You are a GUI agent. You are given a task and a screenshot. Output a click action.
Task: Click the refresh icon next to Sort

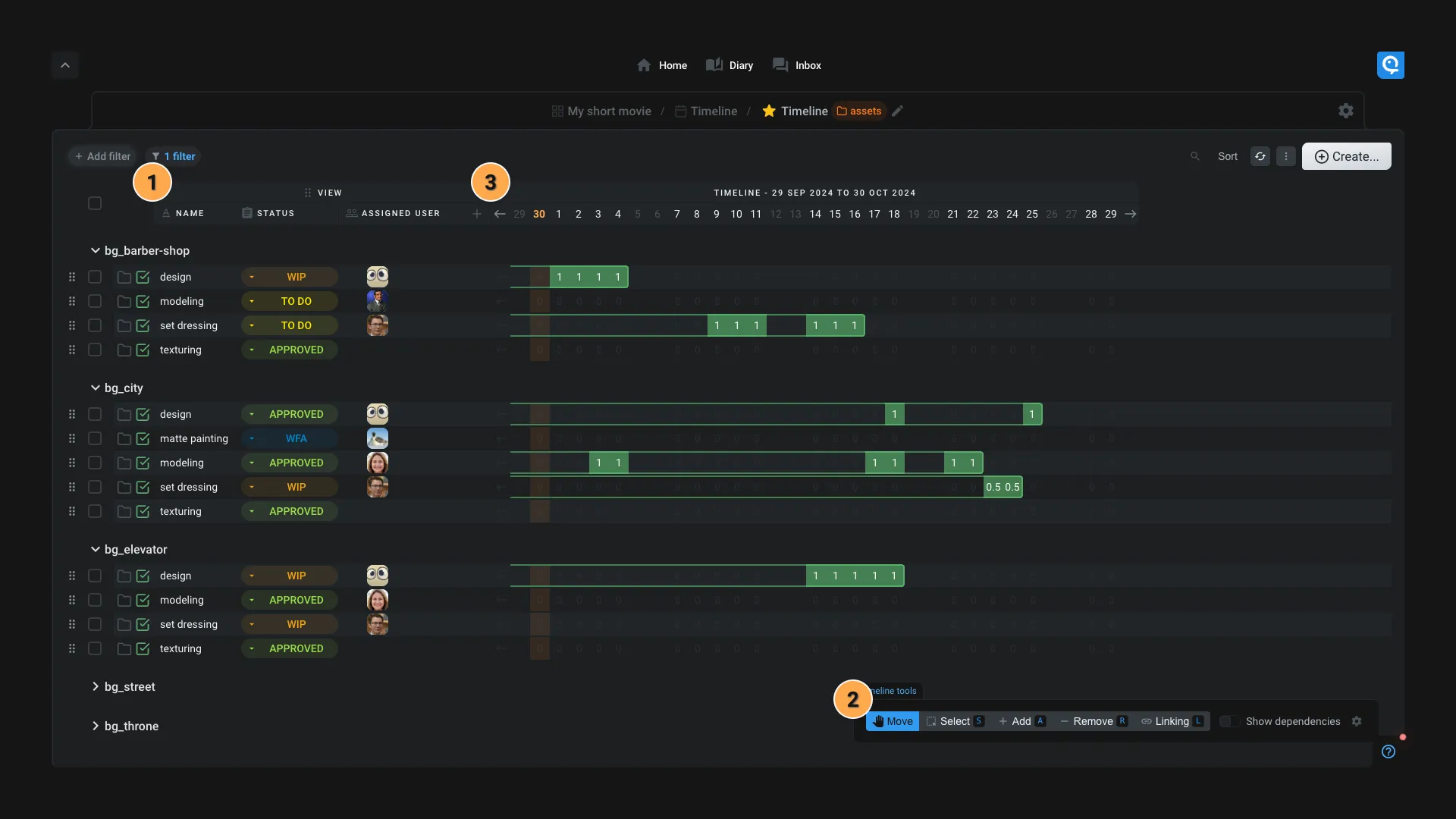[1260, 156]
